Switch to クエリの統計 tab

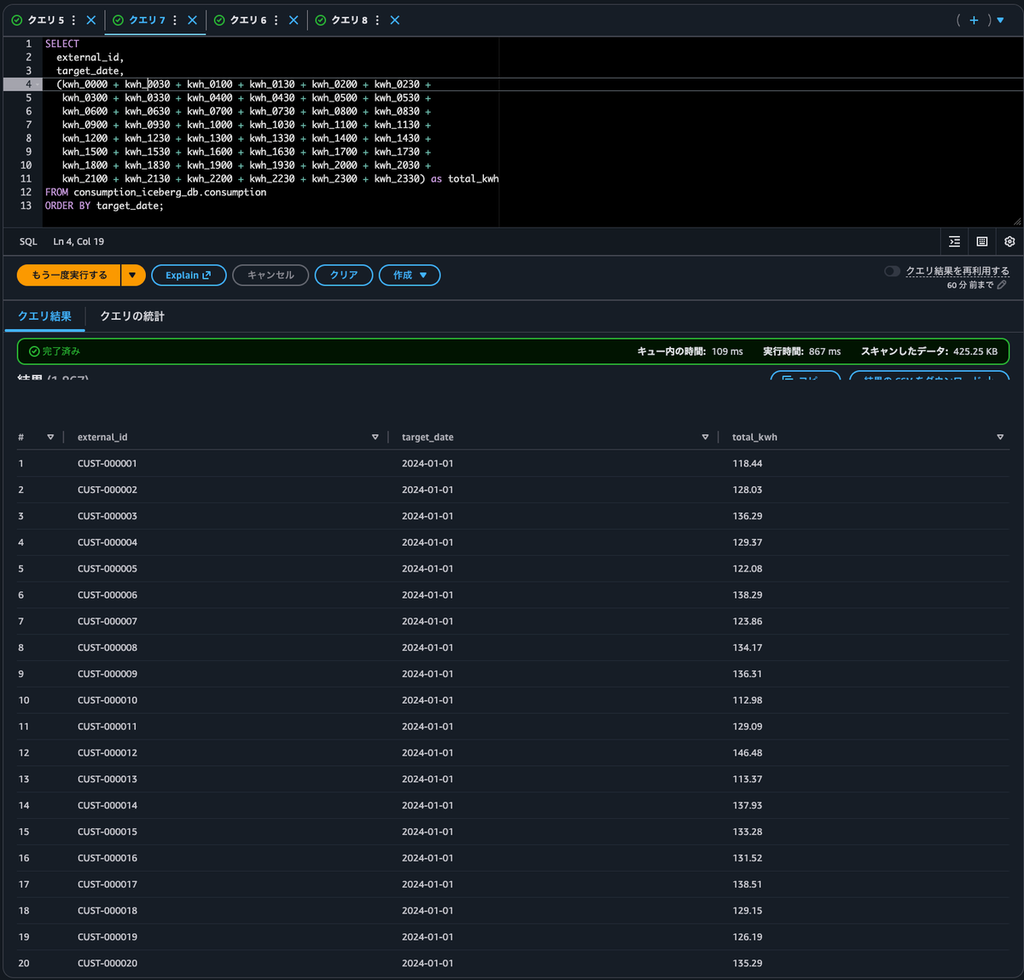pos(132,317)
